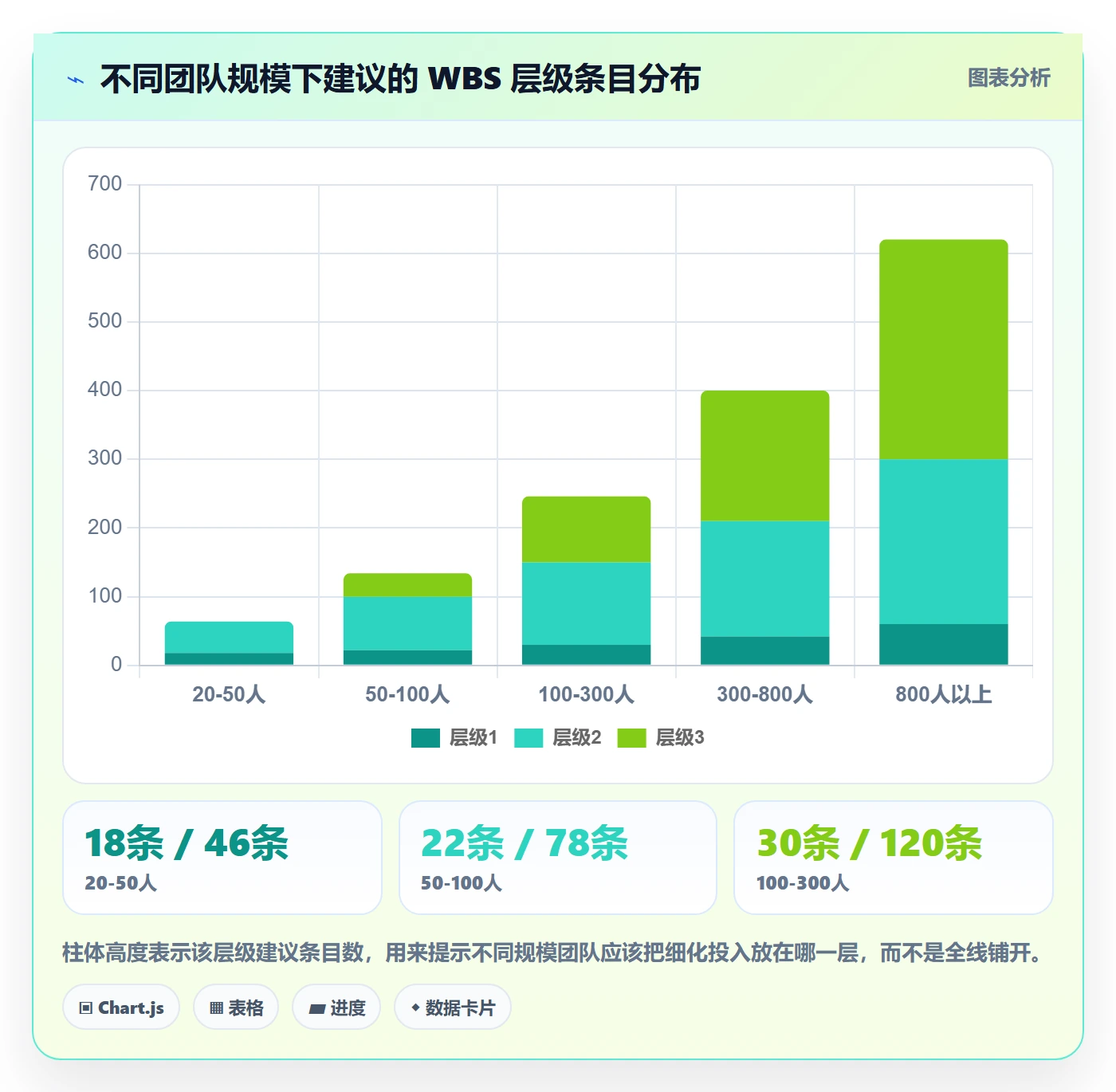Click the lightning icon beside the chart title
The width and height of the screenshot is (1116, 1092).
coord(76,80)
